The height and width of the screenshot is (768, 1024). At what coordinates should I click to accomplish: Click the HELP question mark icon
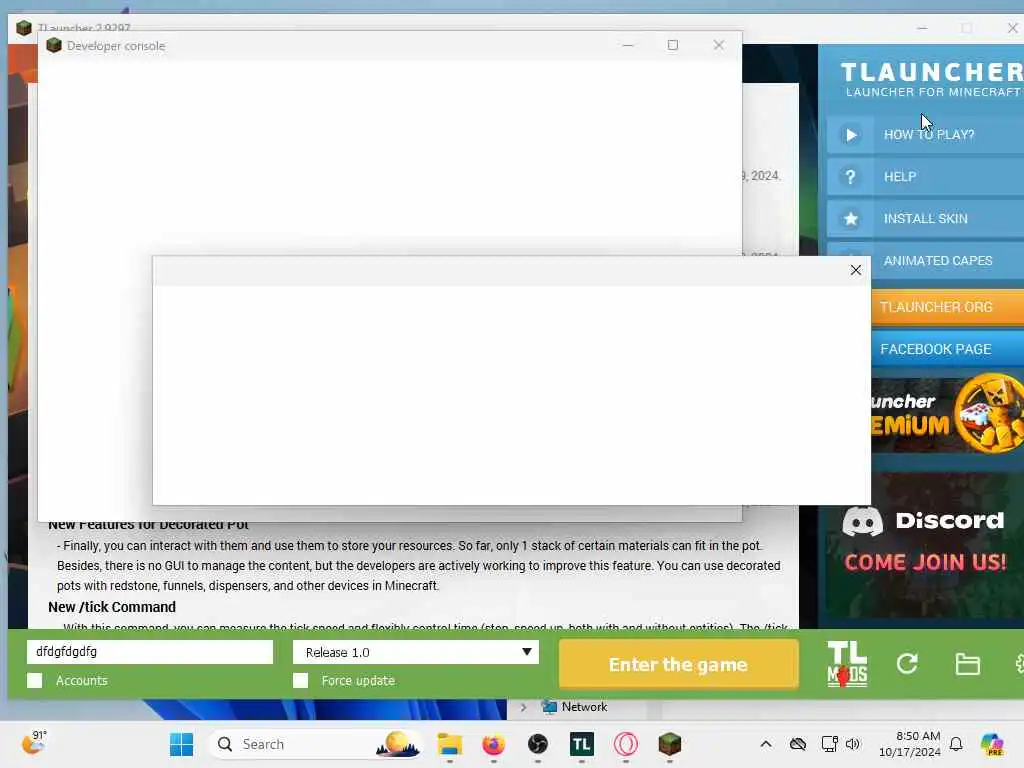point(850,177)
